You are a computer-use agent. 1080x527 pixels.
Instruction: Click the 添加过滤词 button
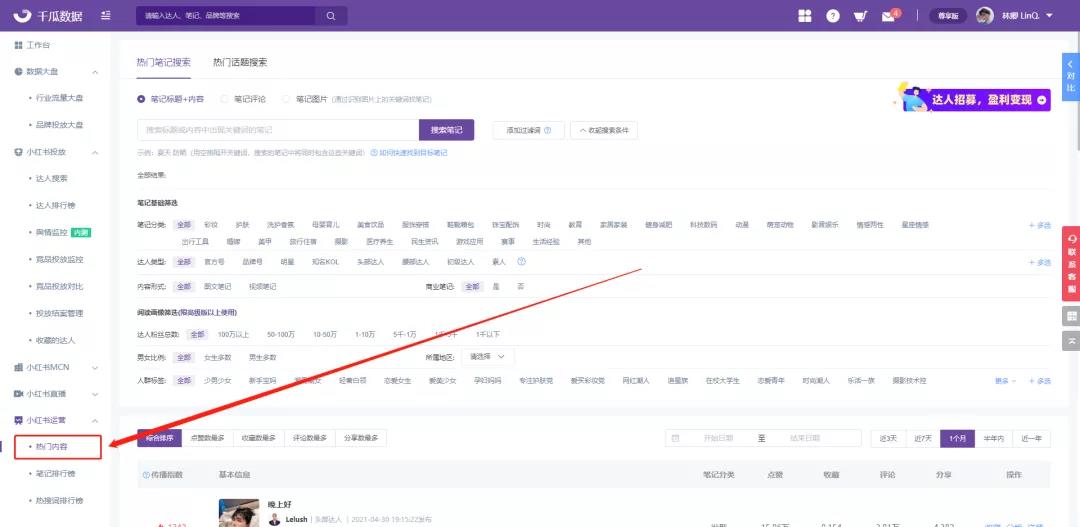pos(524,130)
